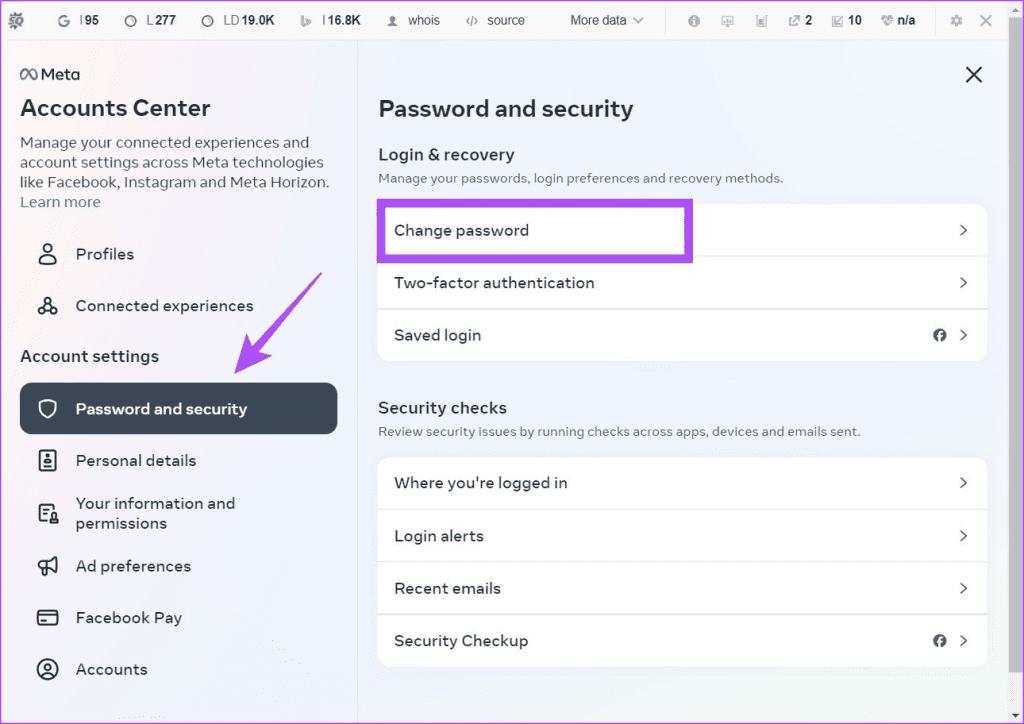
Task: Click the Facebook icon on the Saved login row
Action: click(x=939, y=335)
